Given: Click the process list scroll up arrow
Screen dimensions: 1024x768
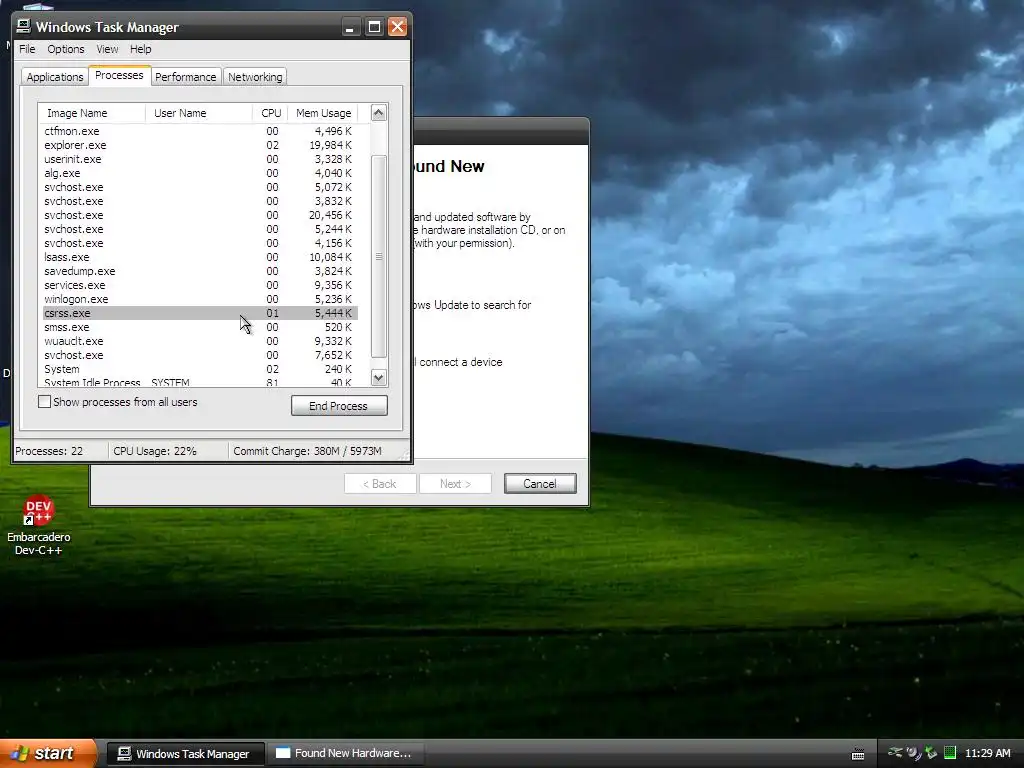Looking at the screenshot, I should pos(379,112).
